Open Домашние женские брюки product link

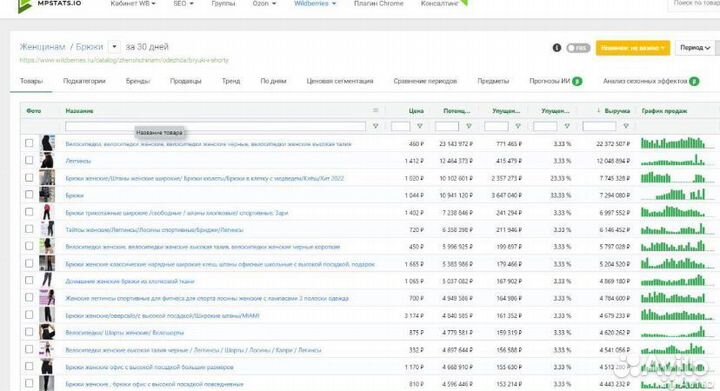(x=130, y=281)
